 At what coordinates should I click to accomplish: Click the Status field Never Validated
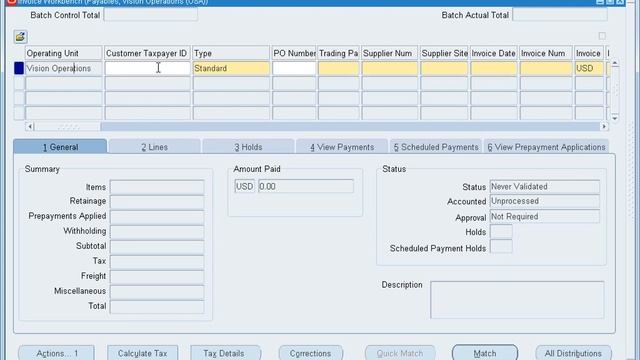[544, 187]
